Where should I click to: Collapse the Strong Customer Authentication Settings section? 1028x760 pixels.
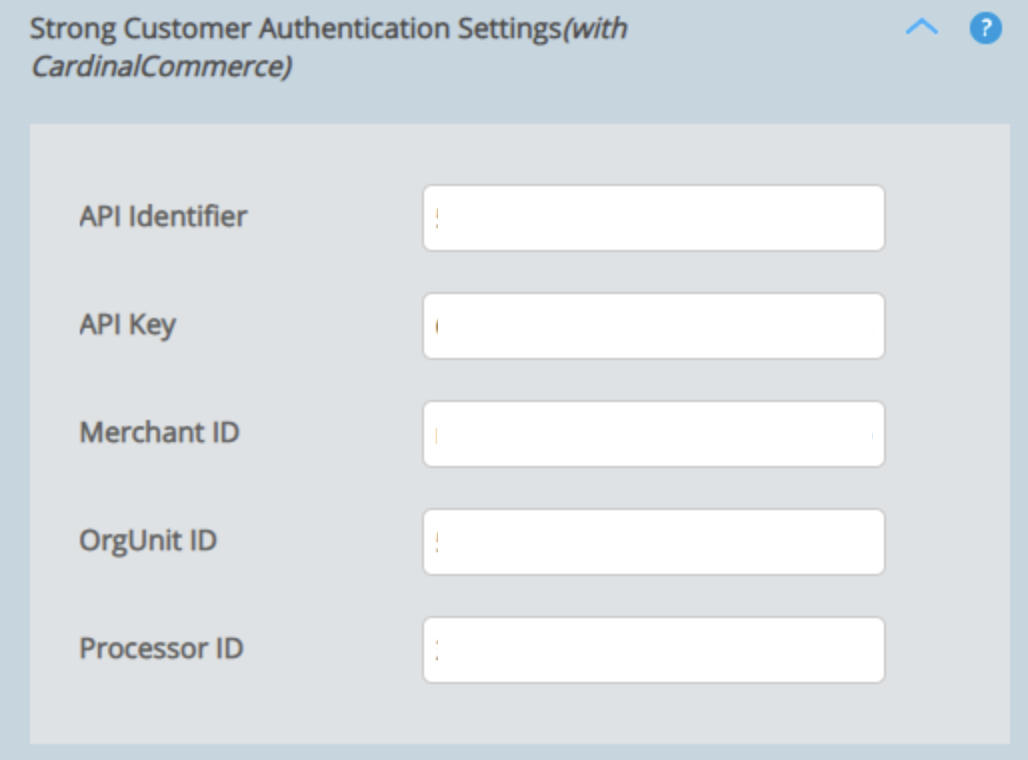(922, 29)
